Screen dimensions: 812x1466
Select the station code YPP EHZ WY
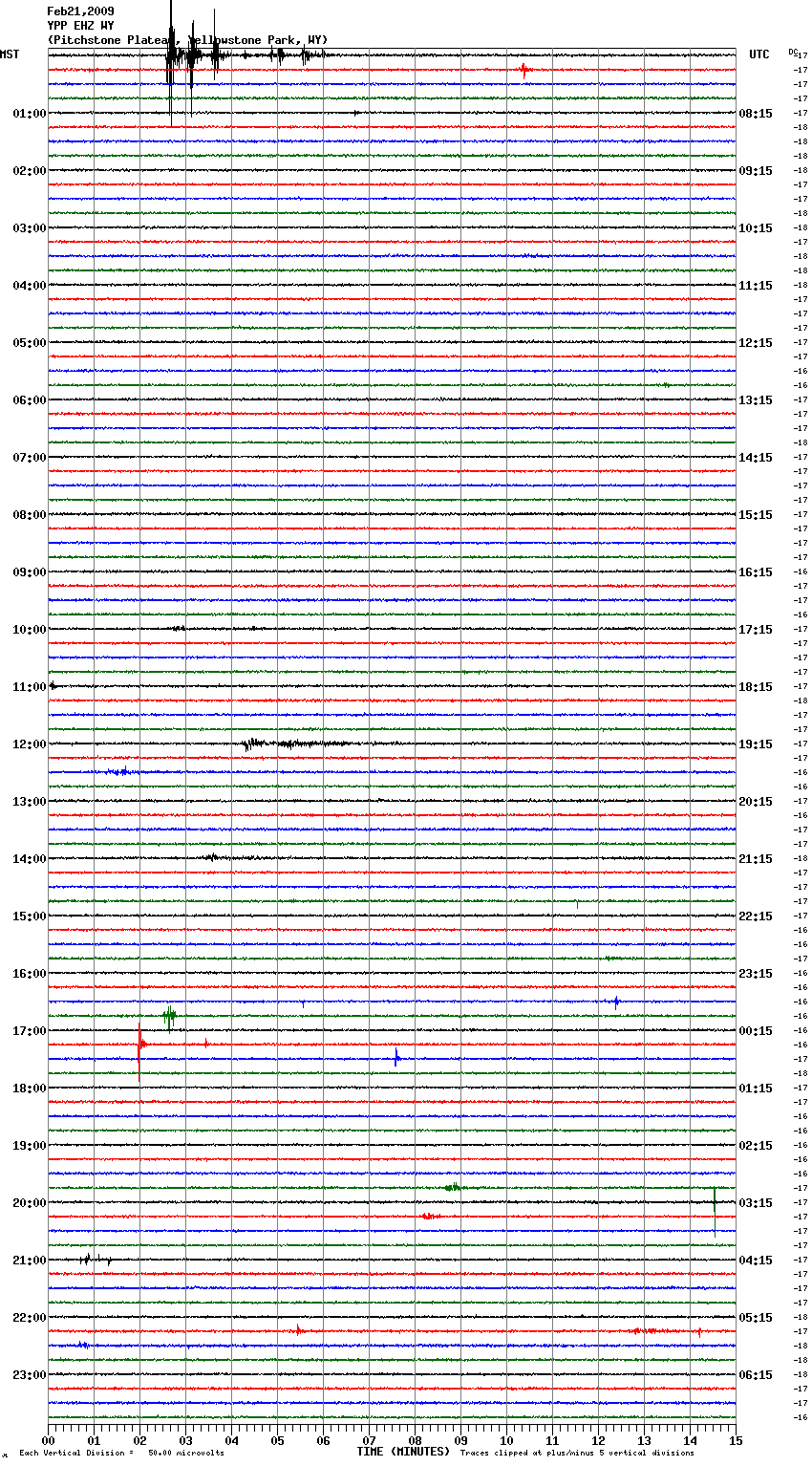[80, 26]
